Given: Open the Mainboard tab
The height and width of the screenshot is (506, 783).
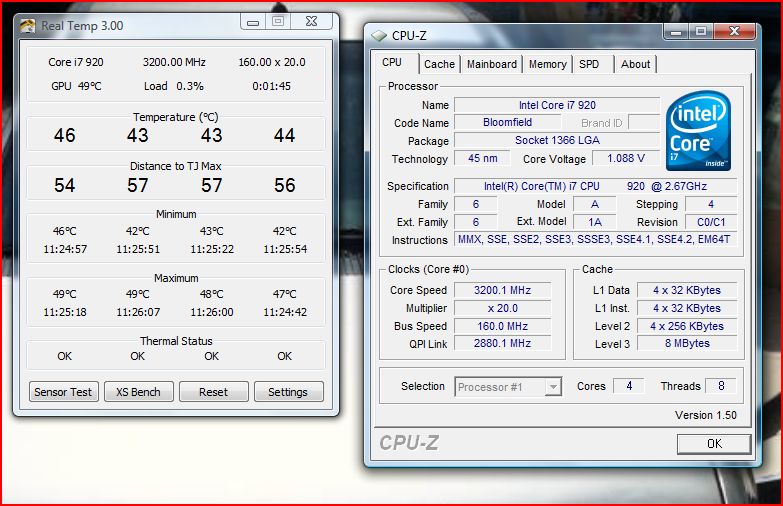Looking at the screenshot, I should pos(492,64).
